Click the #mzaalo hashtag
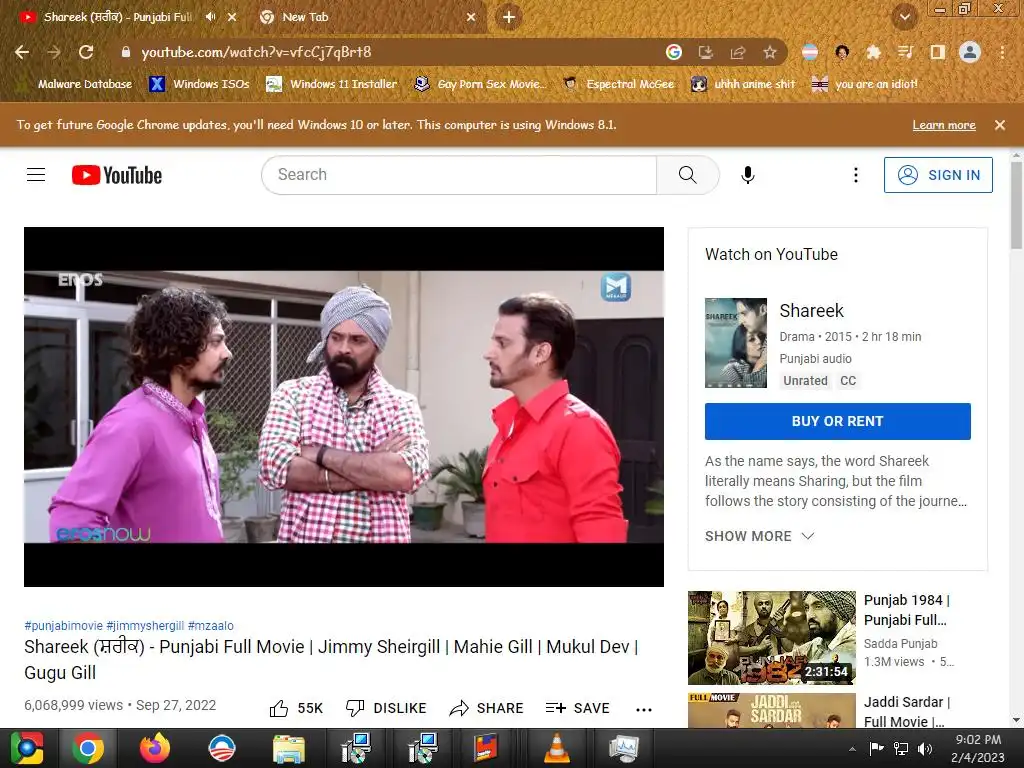This screenshot has width=1024, height=768. point(210,626)
